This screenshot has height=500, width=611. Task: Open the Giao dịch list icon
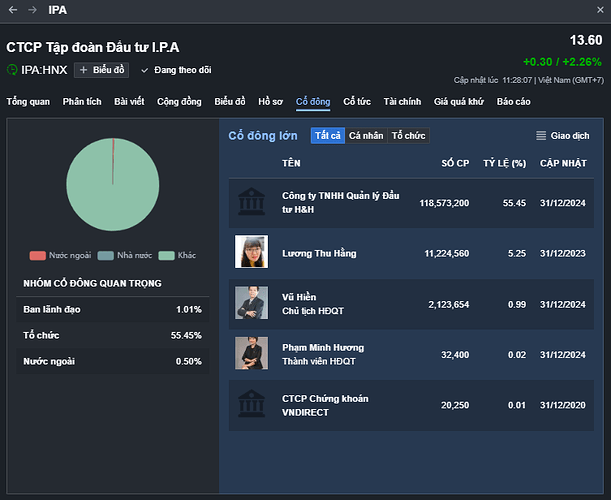pos(541,136)
